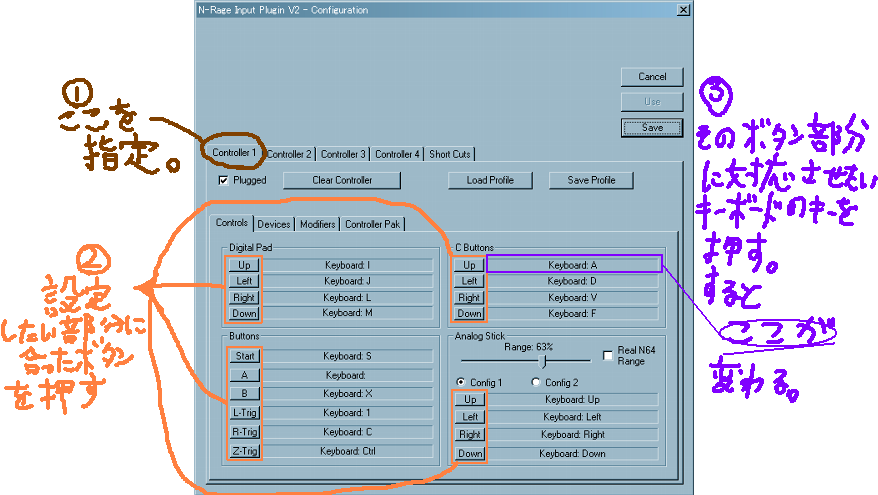Click the A button mapping

245,375
